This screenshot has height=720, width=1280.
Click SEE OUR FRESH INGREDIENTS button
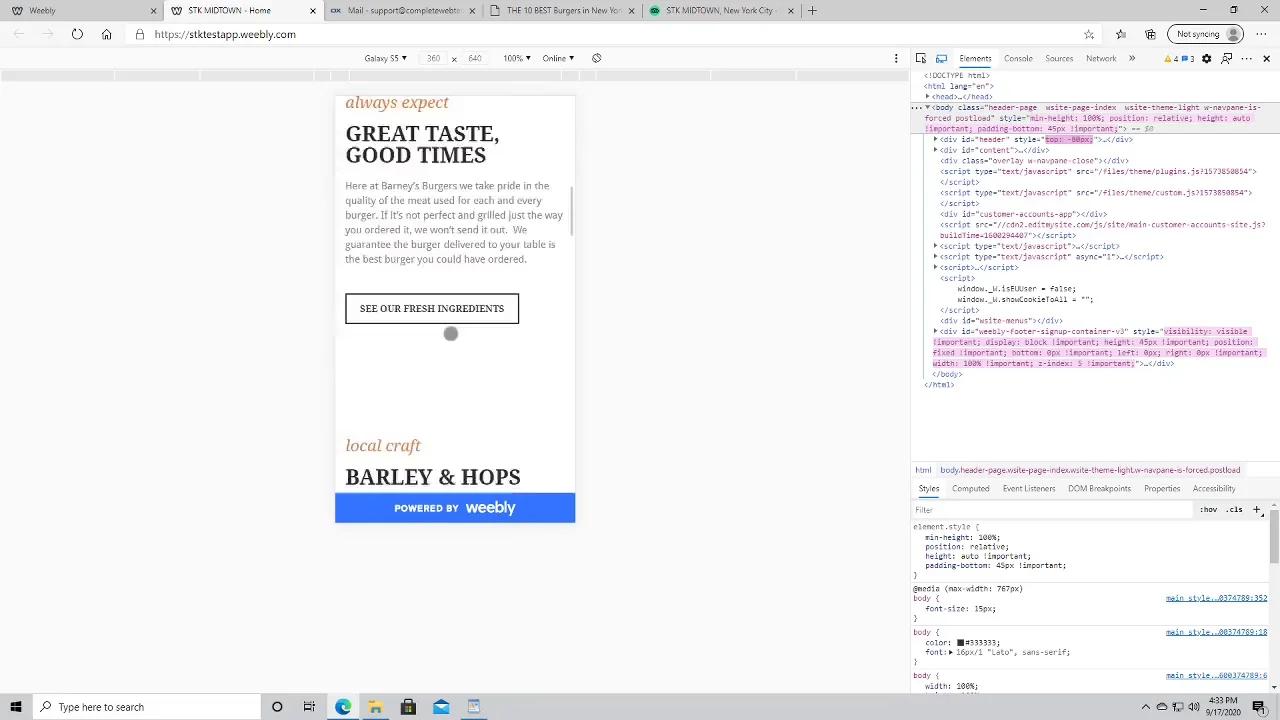(432, 308)
